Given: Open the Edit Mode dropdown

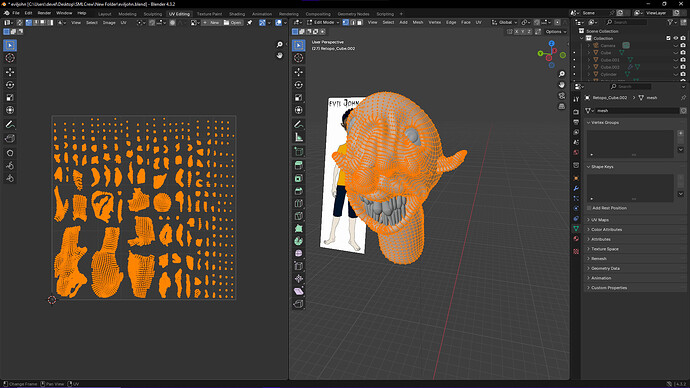Looking at the screenshot, I should coord(323,22).
